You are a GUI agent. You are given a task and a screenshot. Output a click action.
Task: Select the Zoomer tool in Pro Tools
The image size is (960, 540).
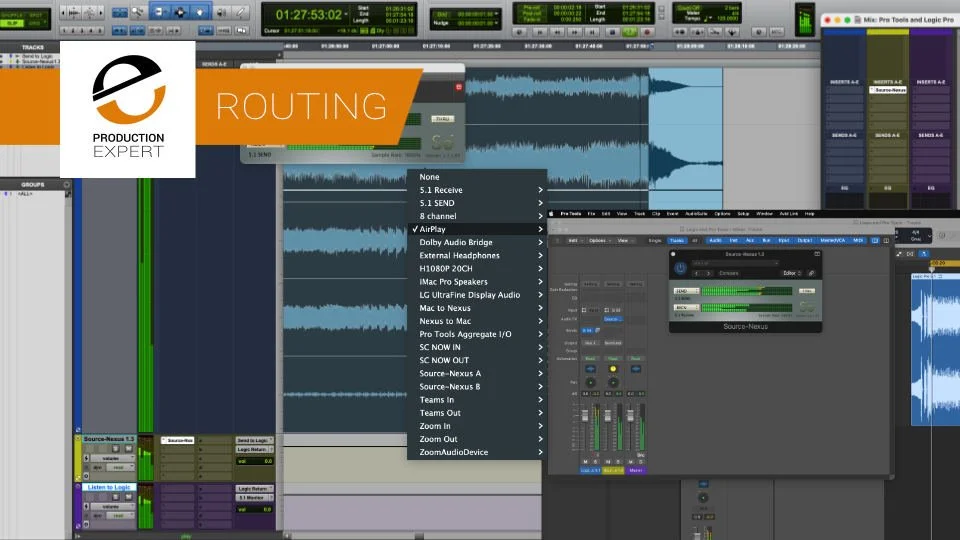[138, 12]
